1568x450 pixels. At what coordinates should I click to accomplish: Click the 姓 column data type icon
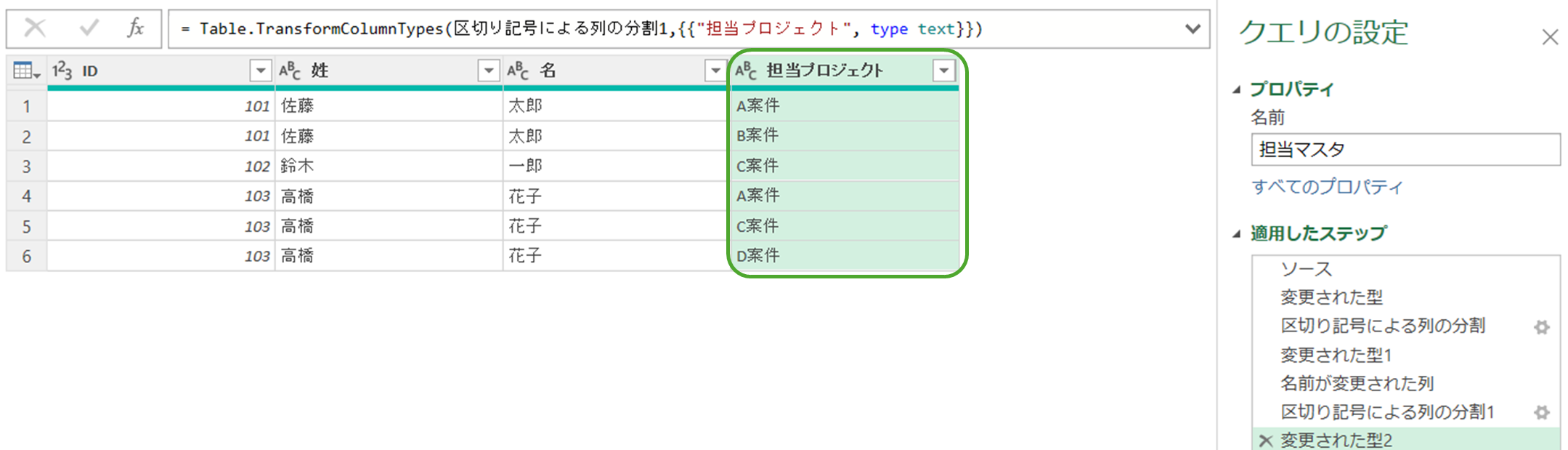pyautogui.click(x=290, y=71)
